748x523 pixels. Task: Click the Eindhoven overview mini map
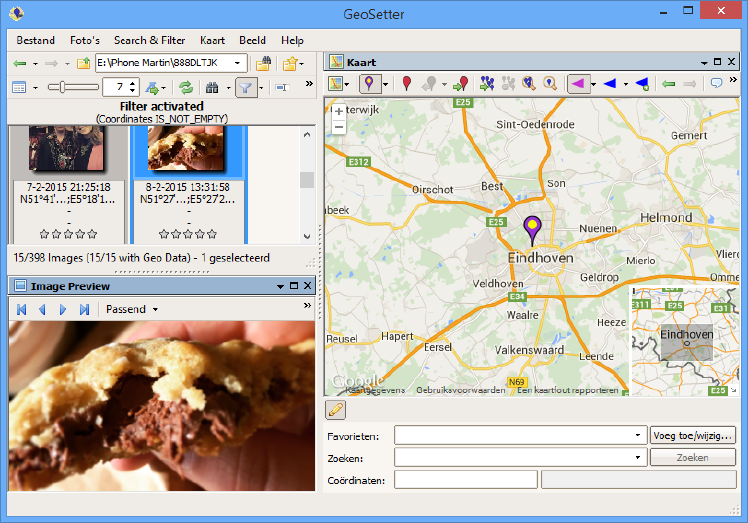pos(685,342)
